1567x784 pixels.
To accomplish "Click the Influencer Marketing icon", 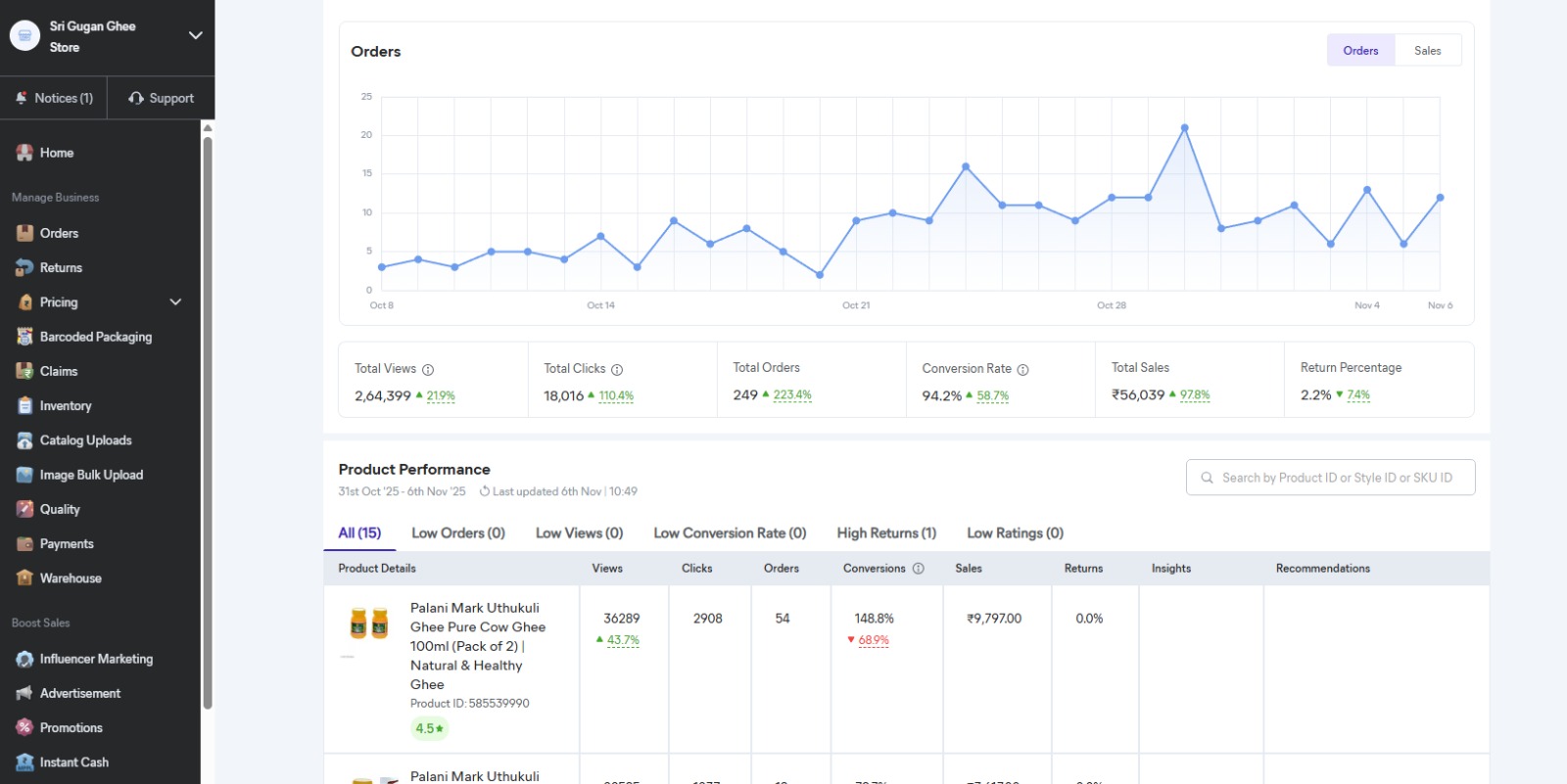I will tap(24, 660).
